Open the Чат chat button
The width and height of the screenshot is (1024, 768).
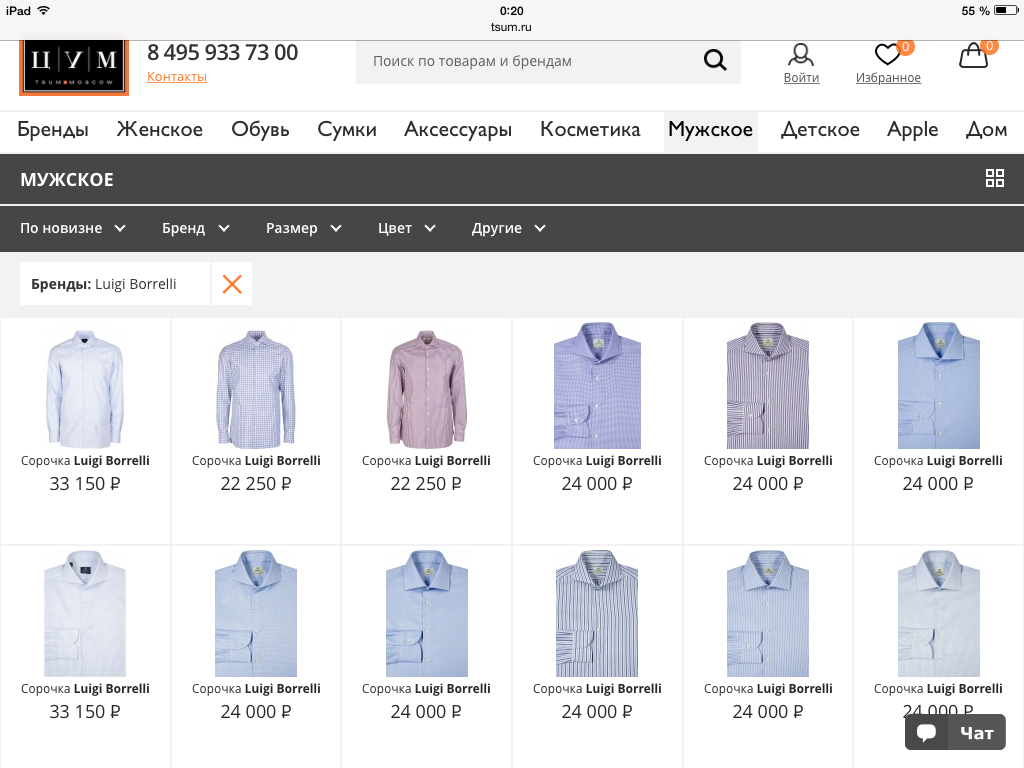[x=955, y=732]
